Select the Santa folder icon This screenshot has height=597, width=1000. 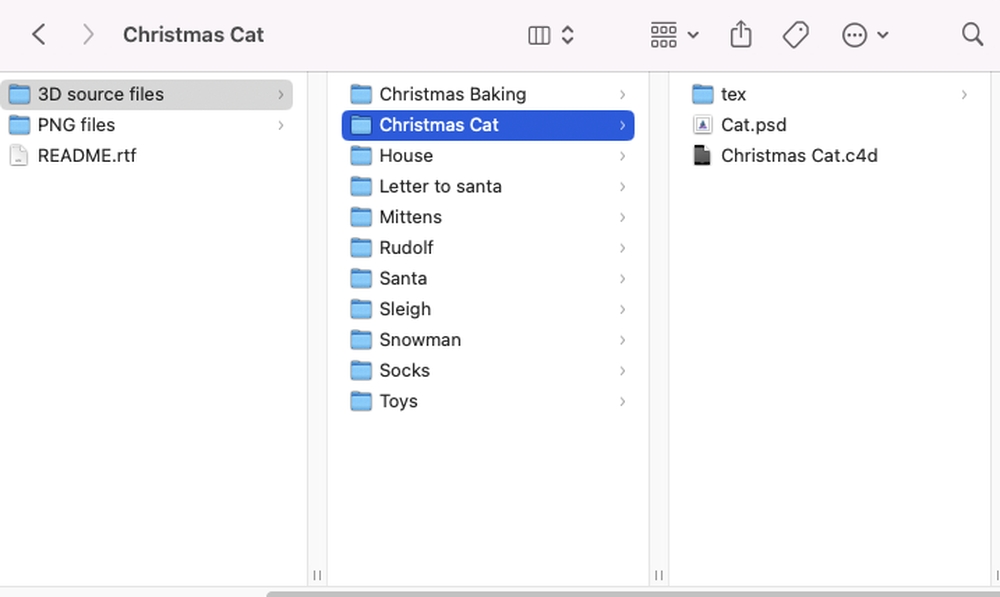[361, 278]
